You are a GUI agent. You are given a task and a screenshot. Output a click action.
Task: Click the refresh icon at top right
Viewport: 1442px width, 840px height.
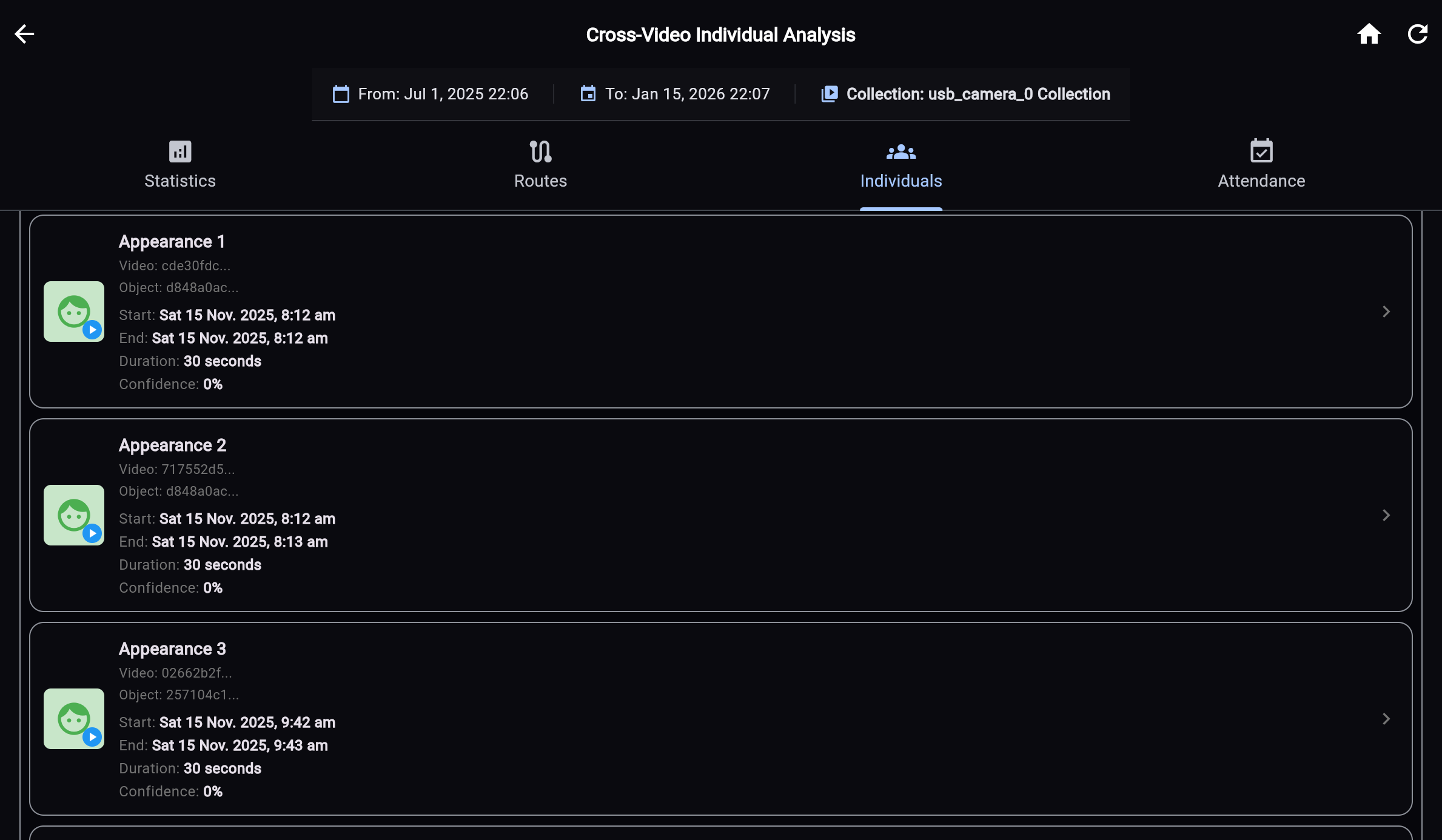1418,34
